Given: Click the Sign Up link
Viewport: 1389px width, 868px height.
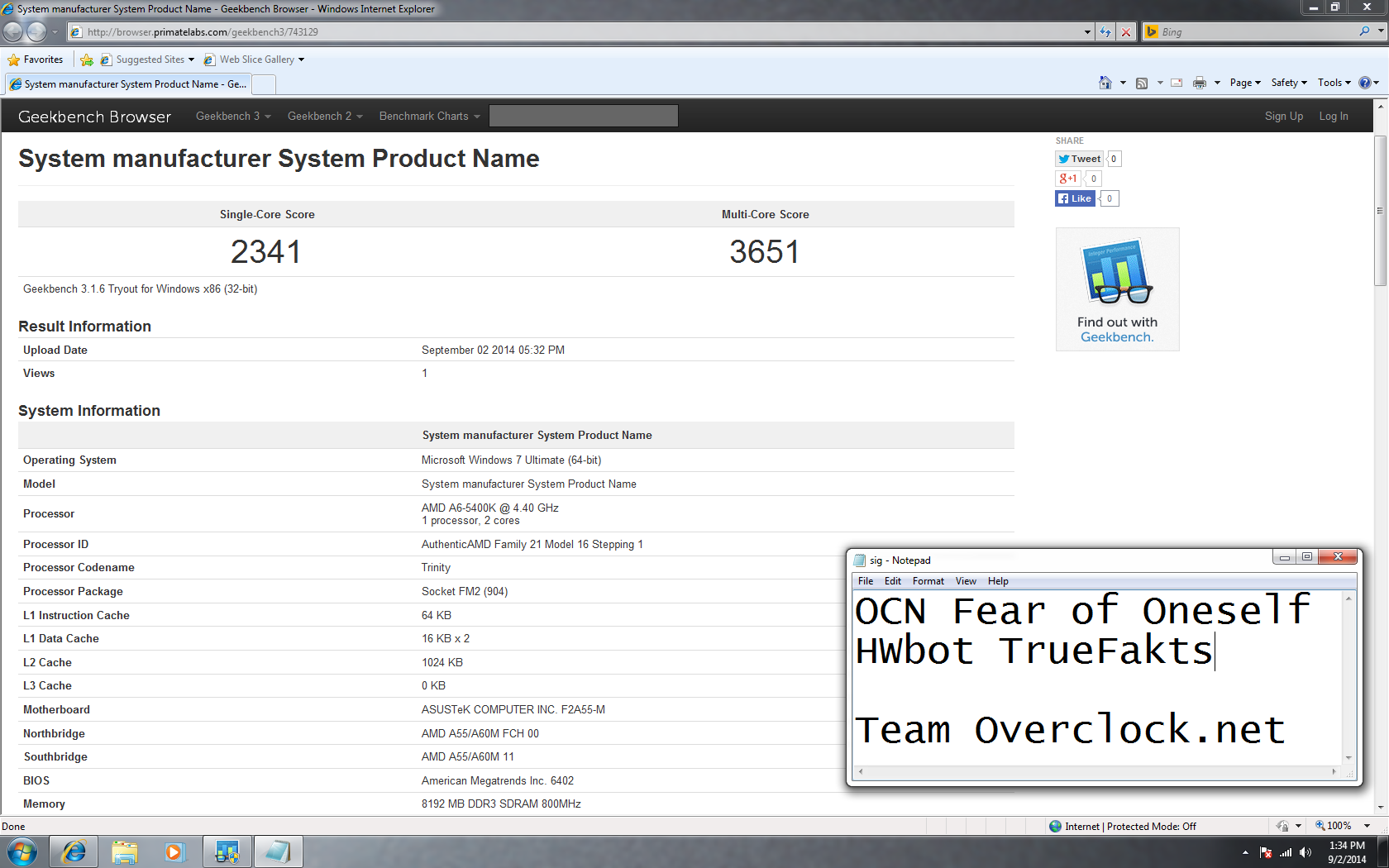Looking at the screenshot, I should click(x=1283, y=116).
